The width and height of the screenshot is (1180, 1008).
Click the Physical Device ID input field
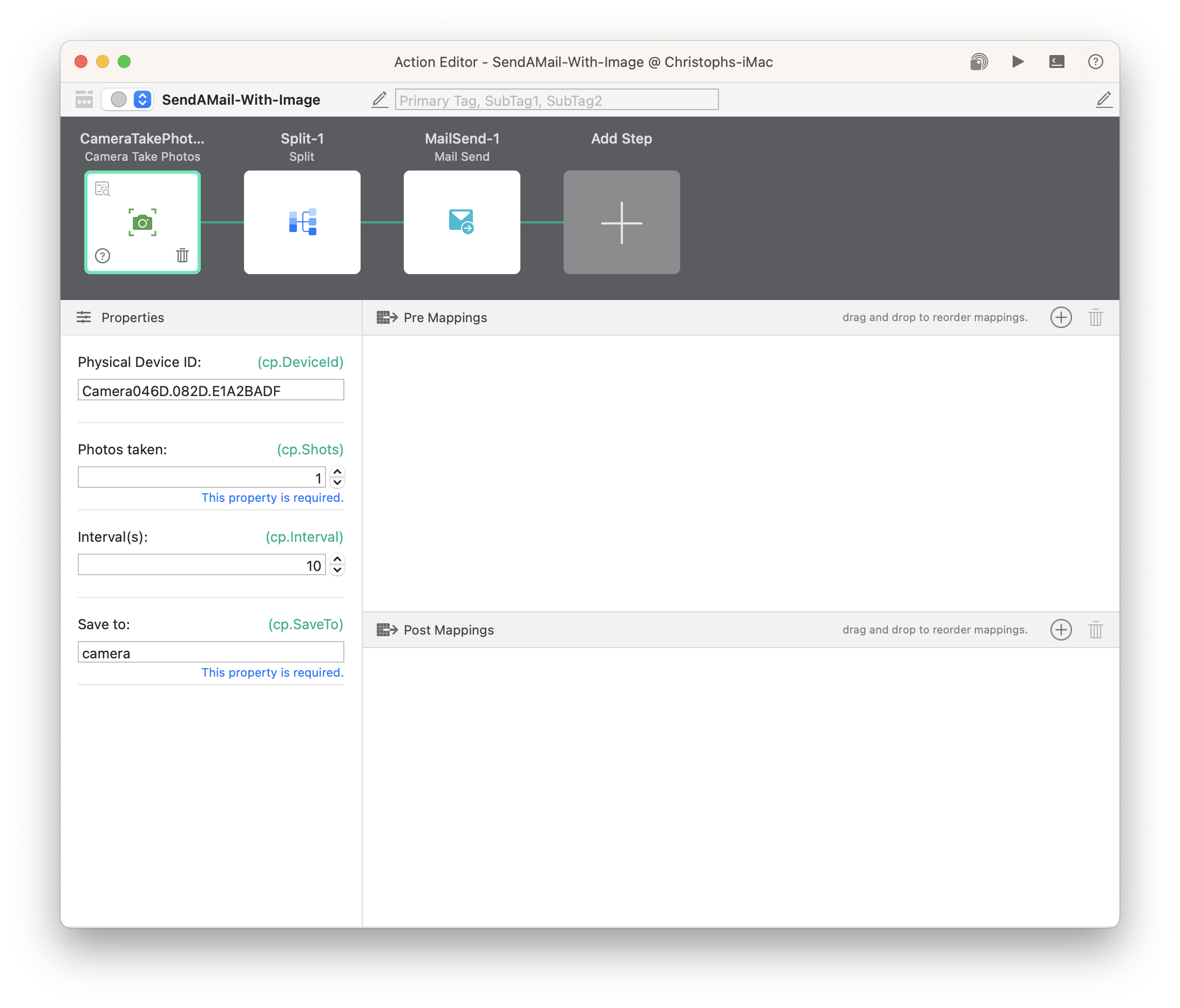point(211,391)
